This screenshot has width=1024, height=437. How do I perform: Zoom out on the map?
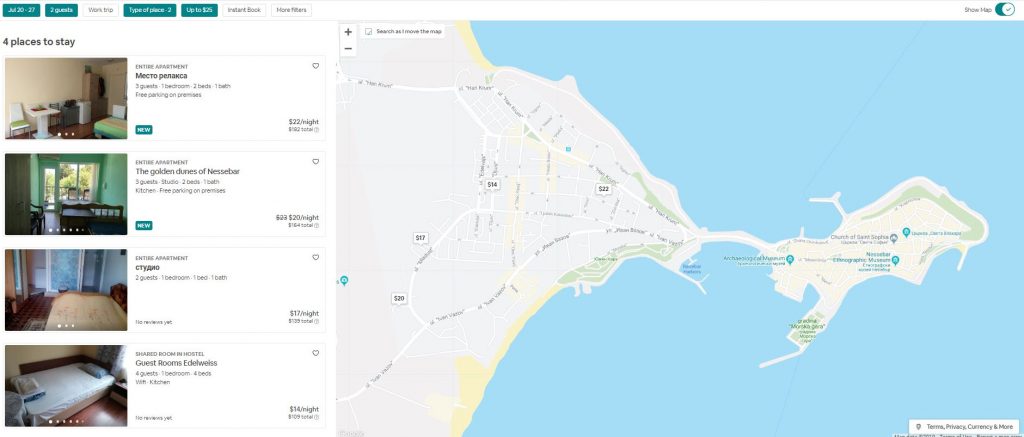click(348, 48)
